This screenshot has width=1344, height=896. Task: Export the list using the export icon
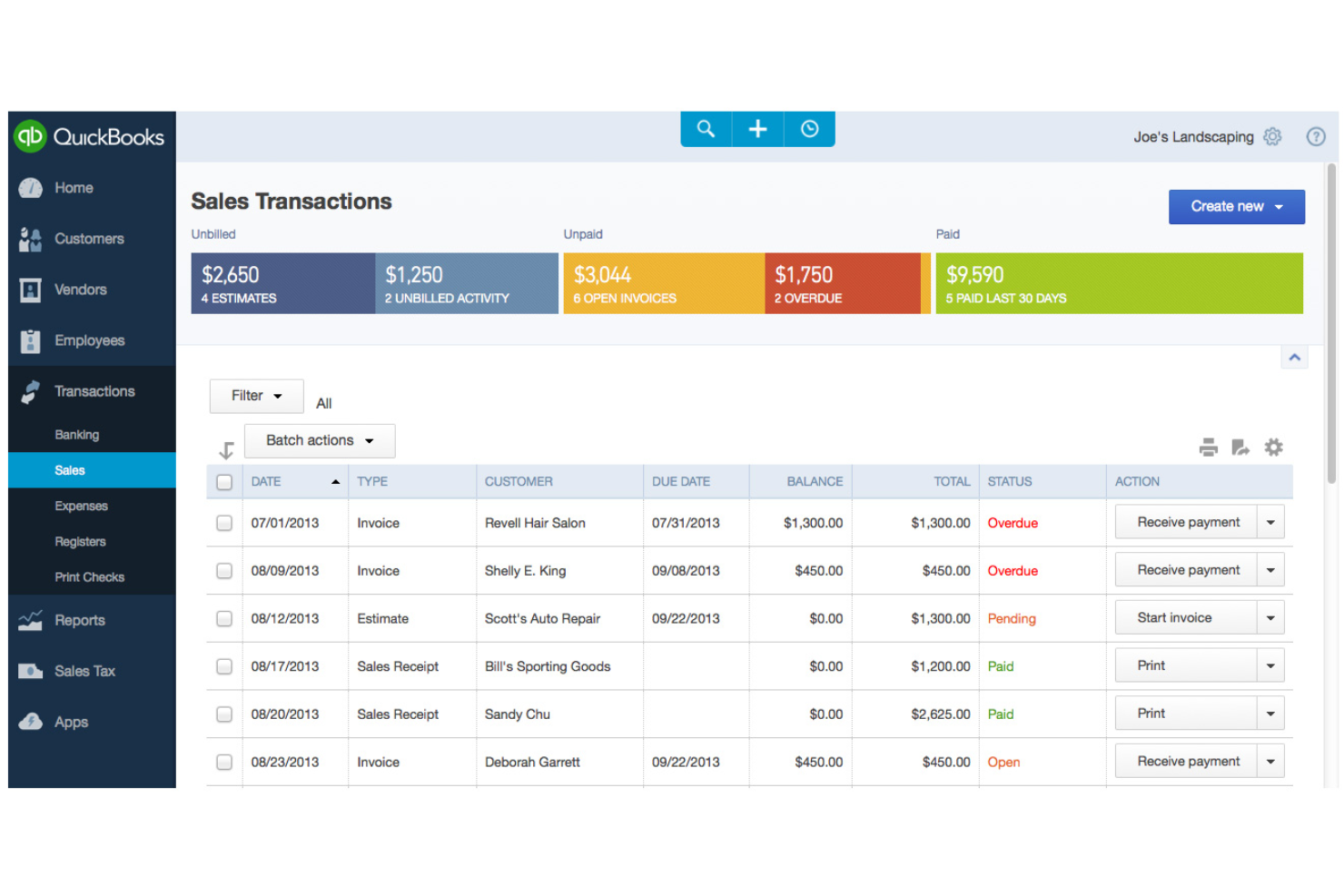(x=1240, y=448)
